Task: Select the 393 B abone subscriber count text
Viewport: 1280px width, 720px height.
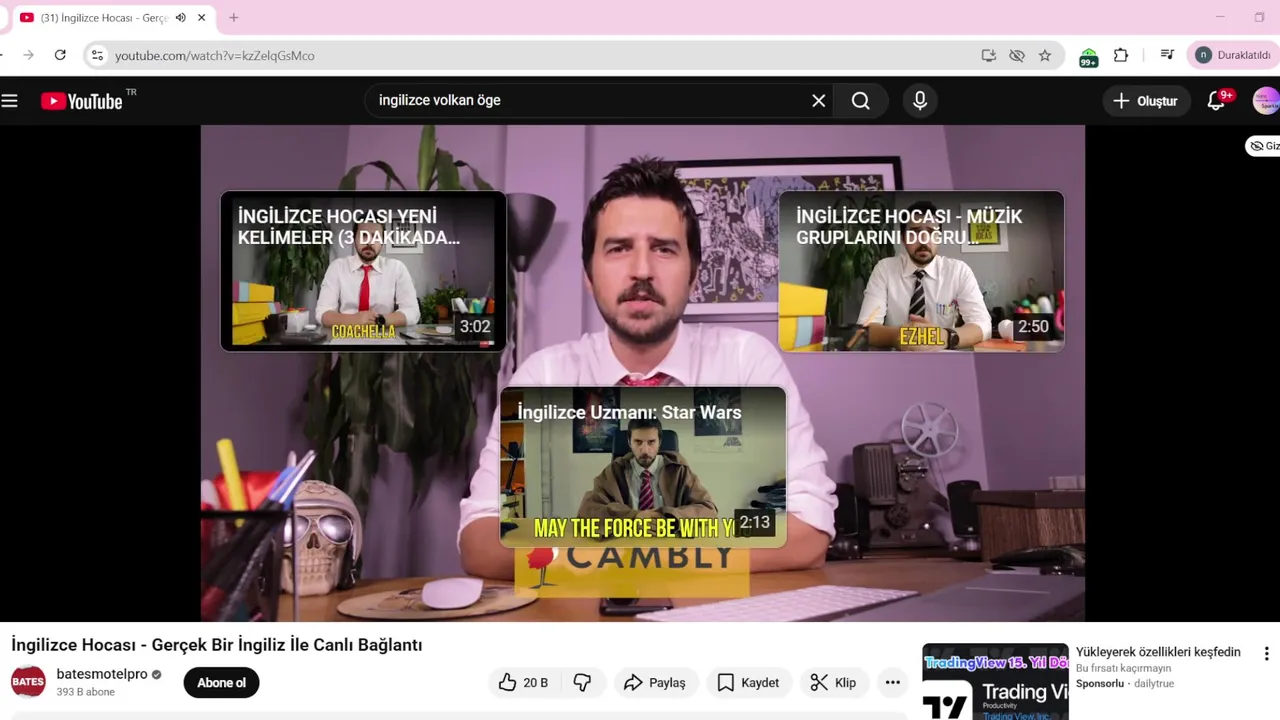Action: tap(86, 692)
